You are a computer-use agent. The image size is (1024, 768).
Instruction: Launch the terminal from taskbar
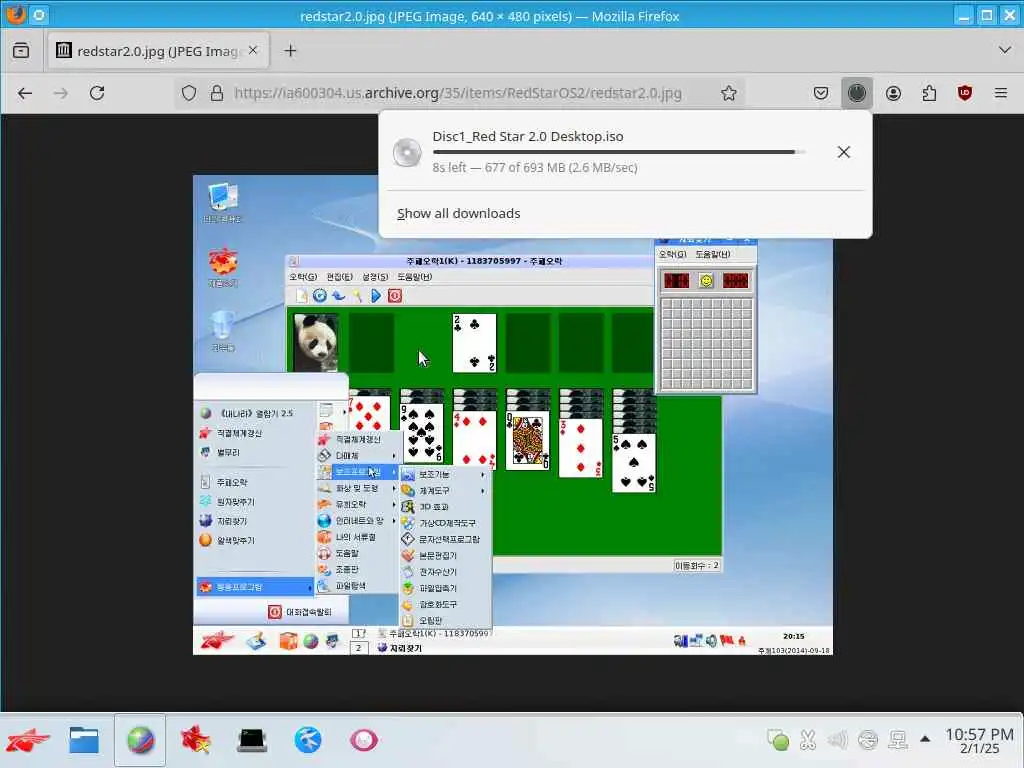tap(252, 741)
